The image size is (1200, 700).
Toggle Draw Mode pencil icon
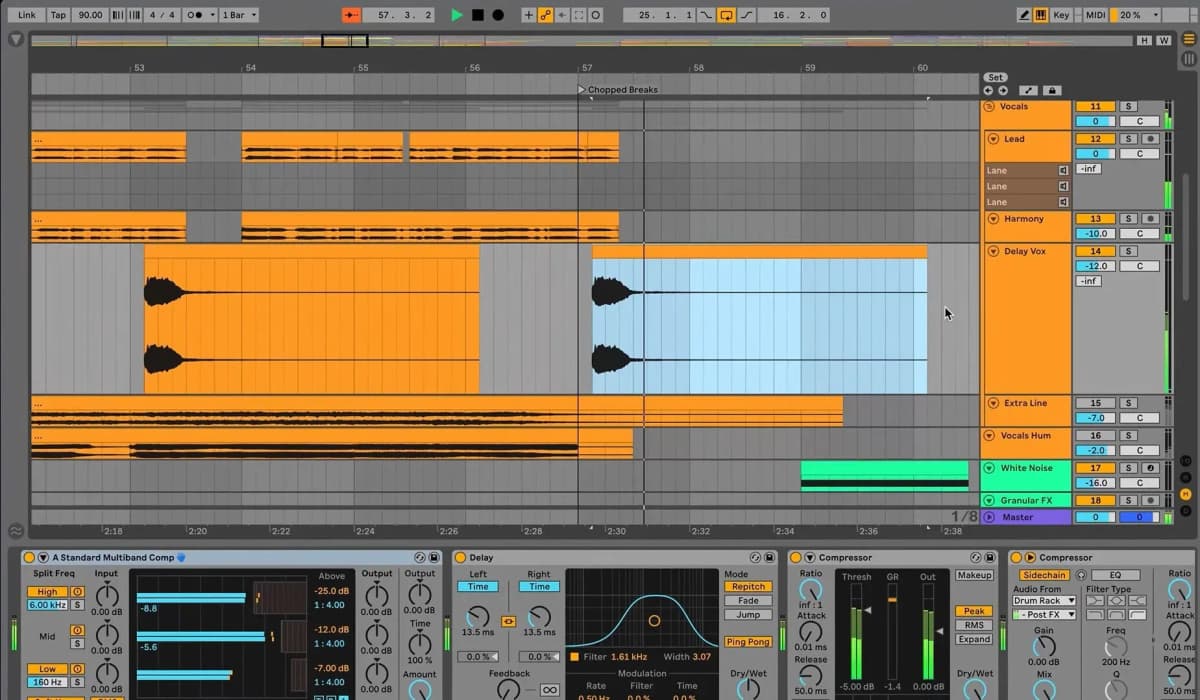click(x=1024, y=15)
